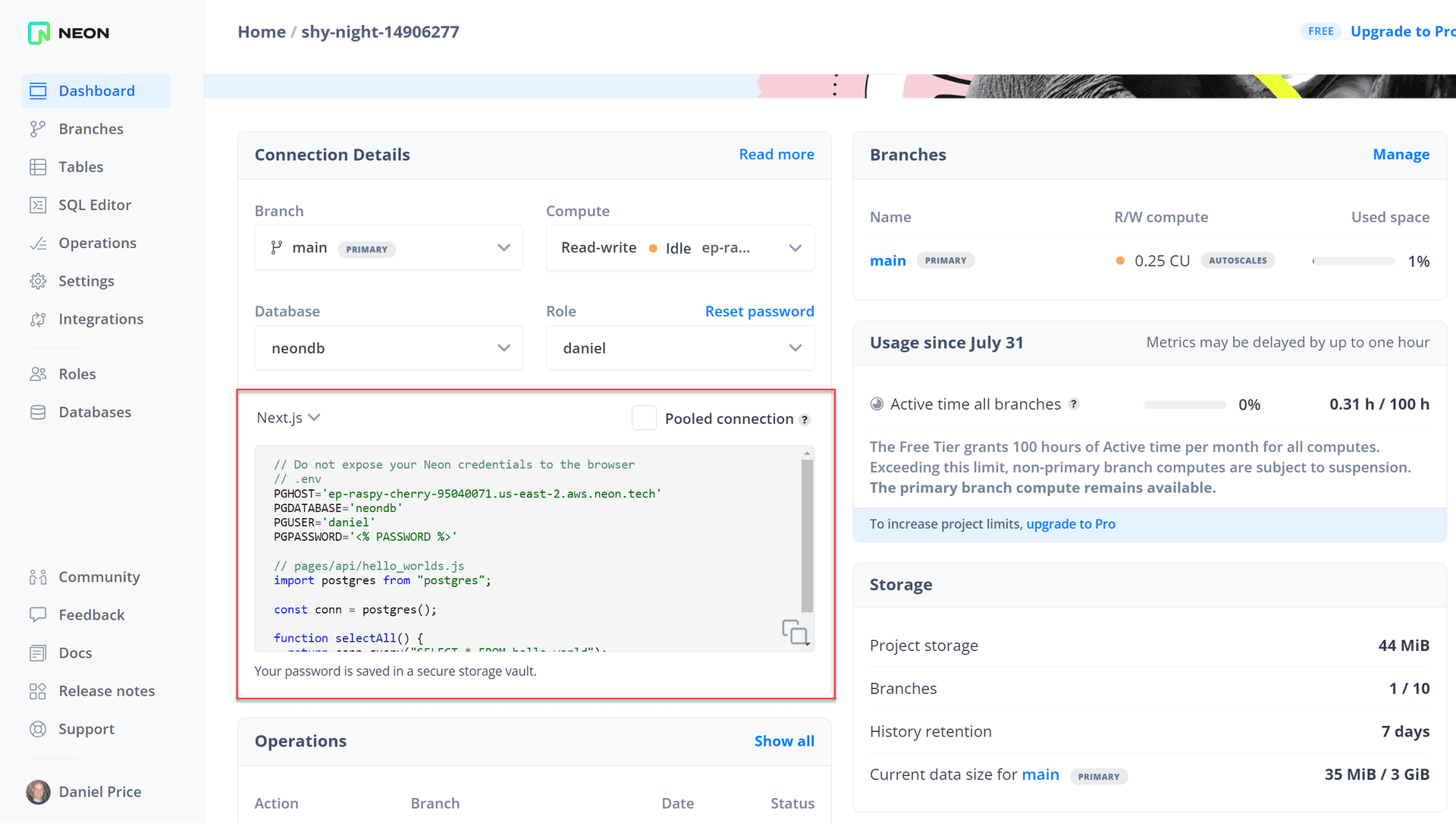Open the Tables section
Image resolution: width=1456 pixels, height=823 pixels.
pos(81,167)
